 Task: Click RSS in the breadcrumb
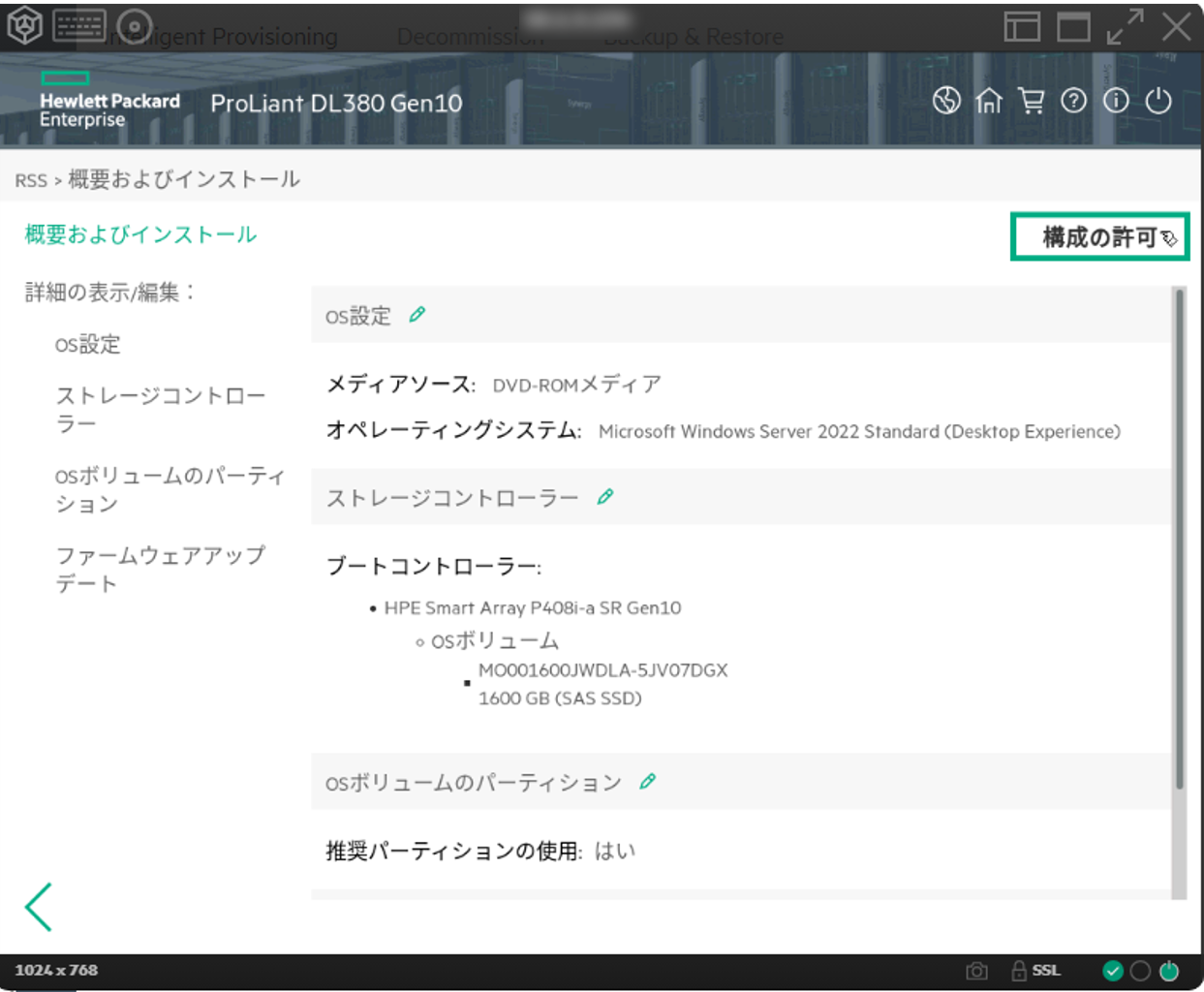[31, 181]
